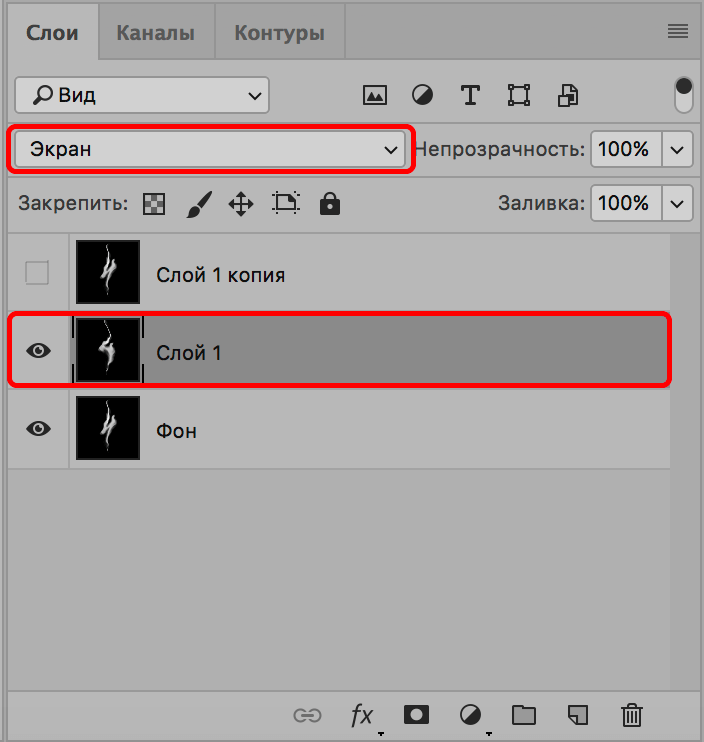This screenshot has width=704, height=742.
Task: Open the Экран blending mode dropdown
Action: tap(210, 149)
